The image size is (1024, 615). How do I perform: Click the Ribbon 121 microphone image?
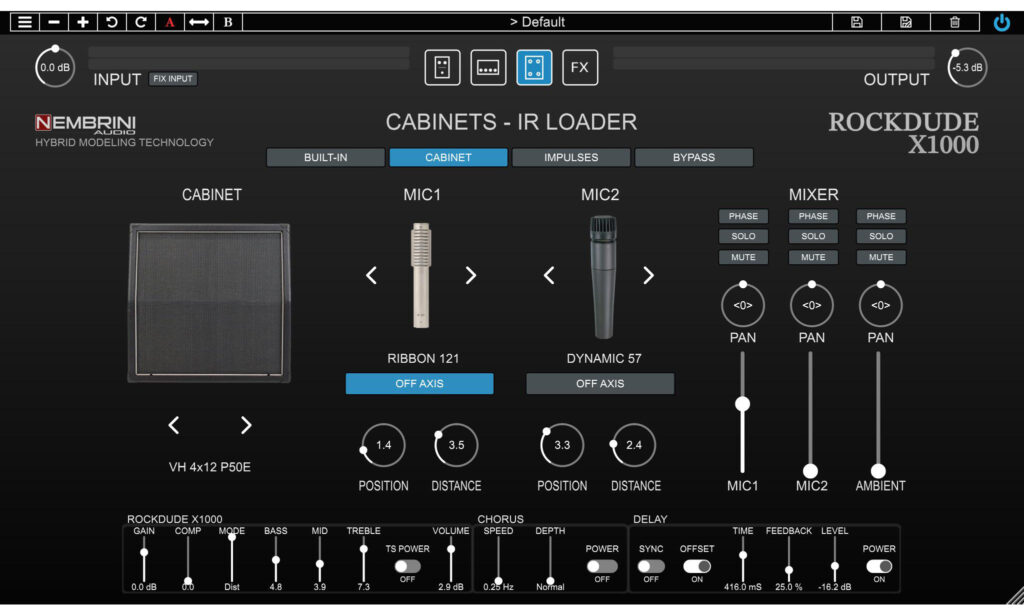[421, 275]
